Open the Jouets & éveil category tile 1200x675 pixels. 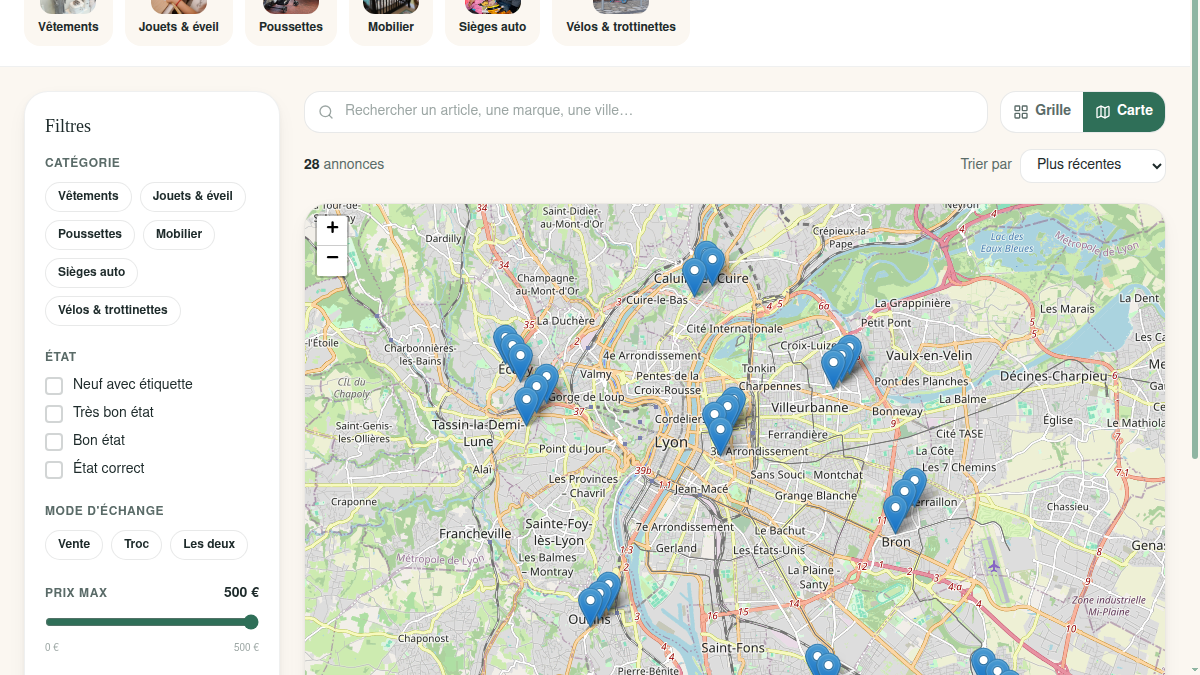[x=179, y=20]
